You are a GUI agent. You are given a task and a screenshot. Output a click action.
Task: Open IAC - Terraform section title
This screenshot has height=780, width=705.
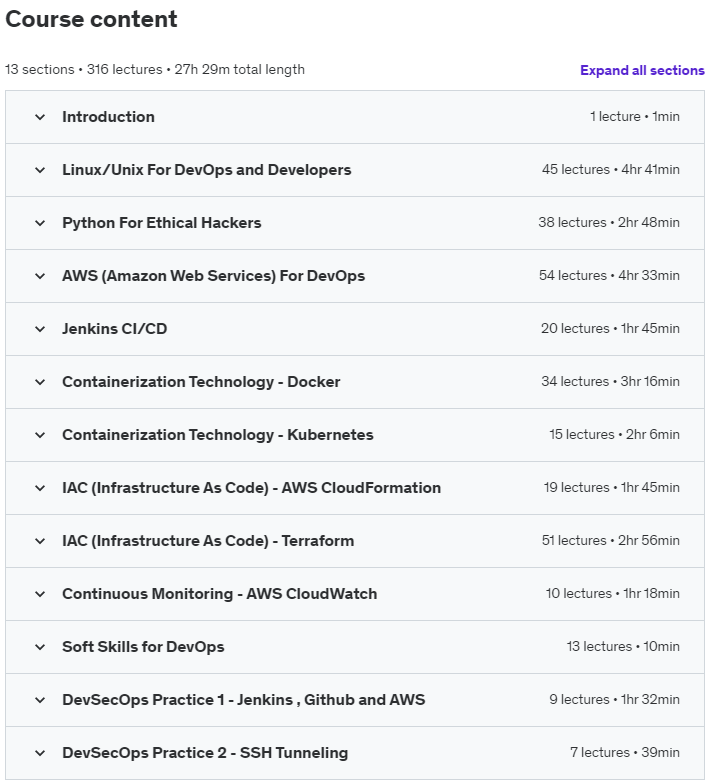tap(208, 541)
